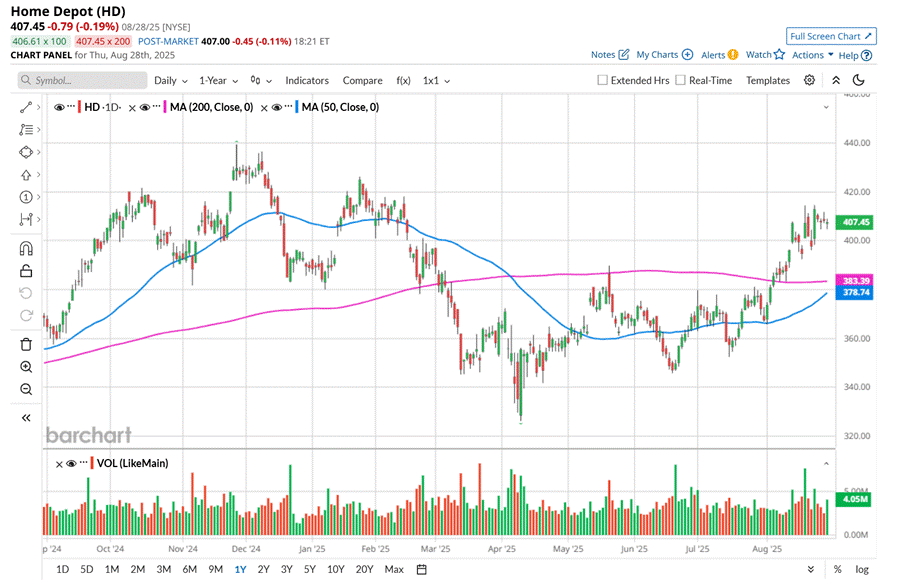904x586 pixels.
Task: Toggle the magnet snap tool
Action: pyautogui.click(x=26, y=249)
